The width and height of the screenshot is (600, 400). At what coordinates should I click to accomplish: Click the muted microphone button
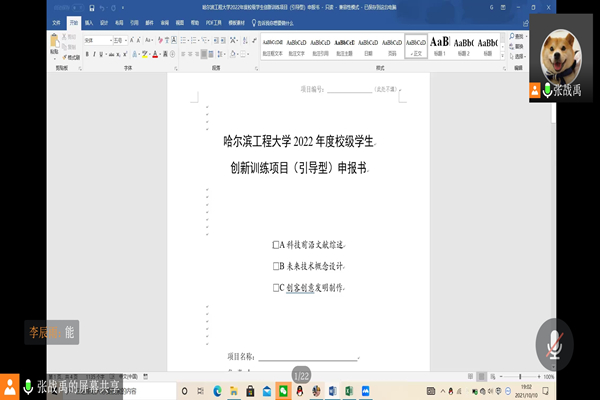(x=553, y=345)
